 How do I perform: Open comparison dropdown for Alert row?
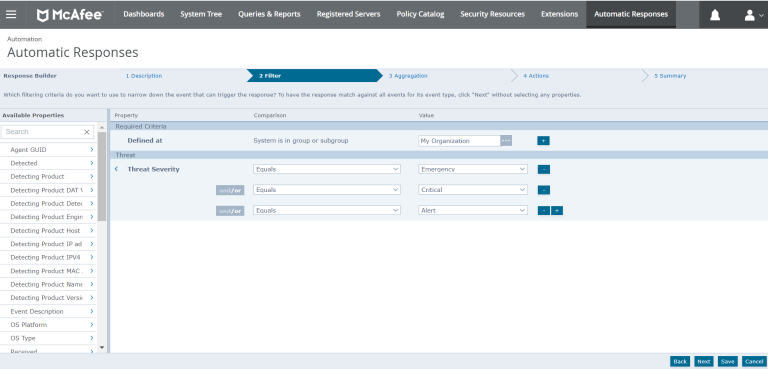(x=327, y=210)
